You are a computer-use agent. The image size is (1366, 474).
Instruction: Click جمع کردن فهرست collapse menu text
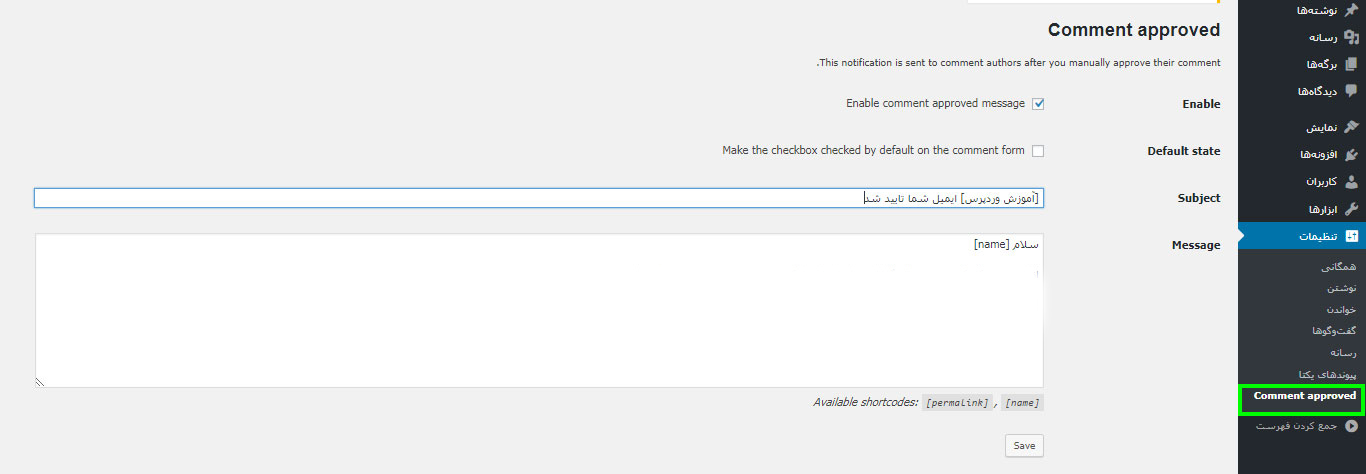(x=1297, y=426)
